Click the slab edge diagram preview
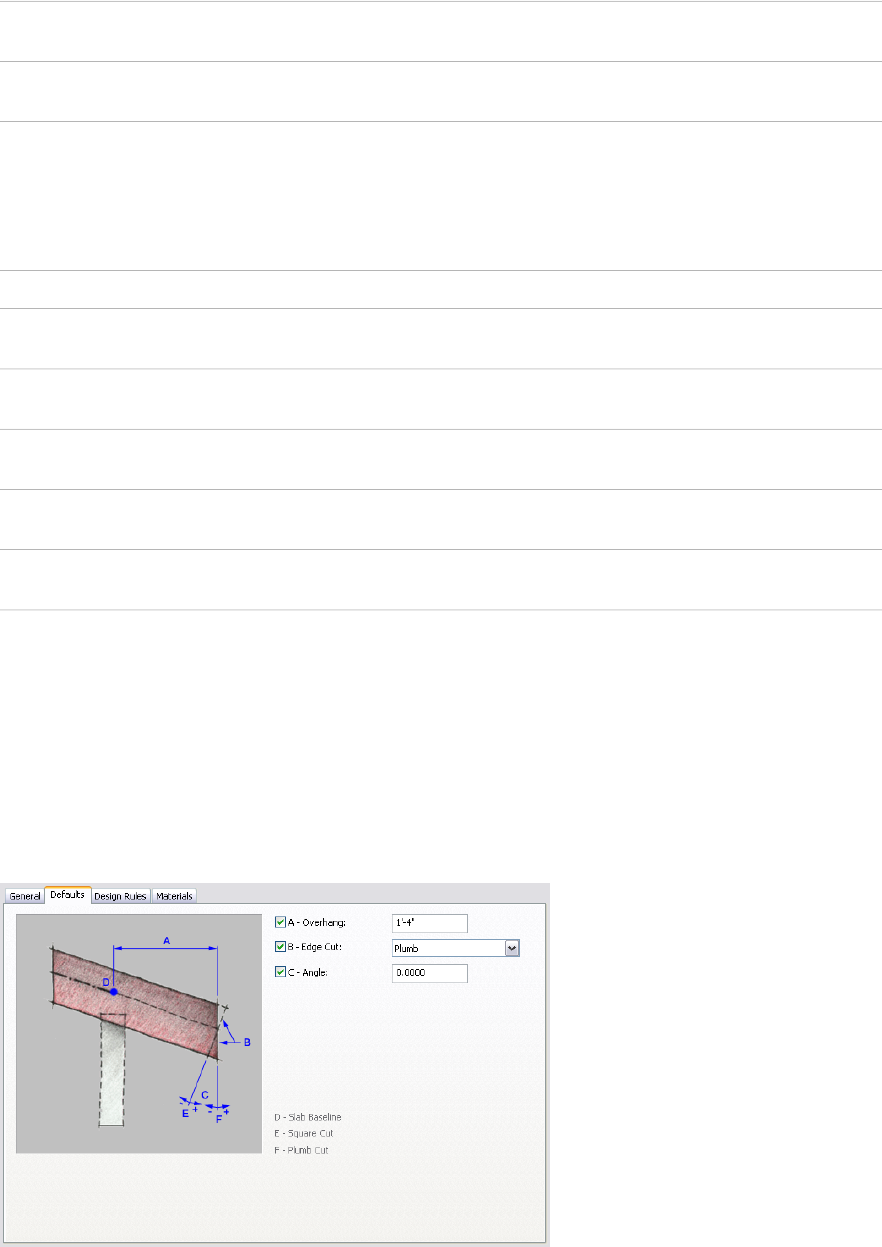This screenshot has width=882, height=1247. click(139, 1033)
